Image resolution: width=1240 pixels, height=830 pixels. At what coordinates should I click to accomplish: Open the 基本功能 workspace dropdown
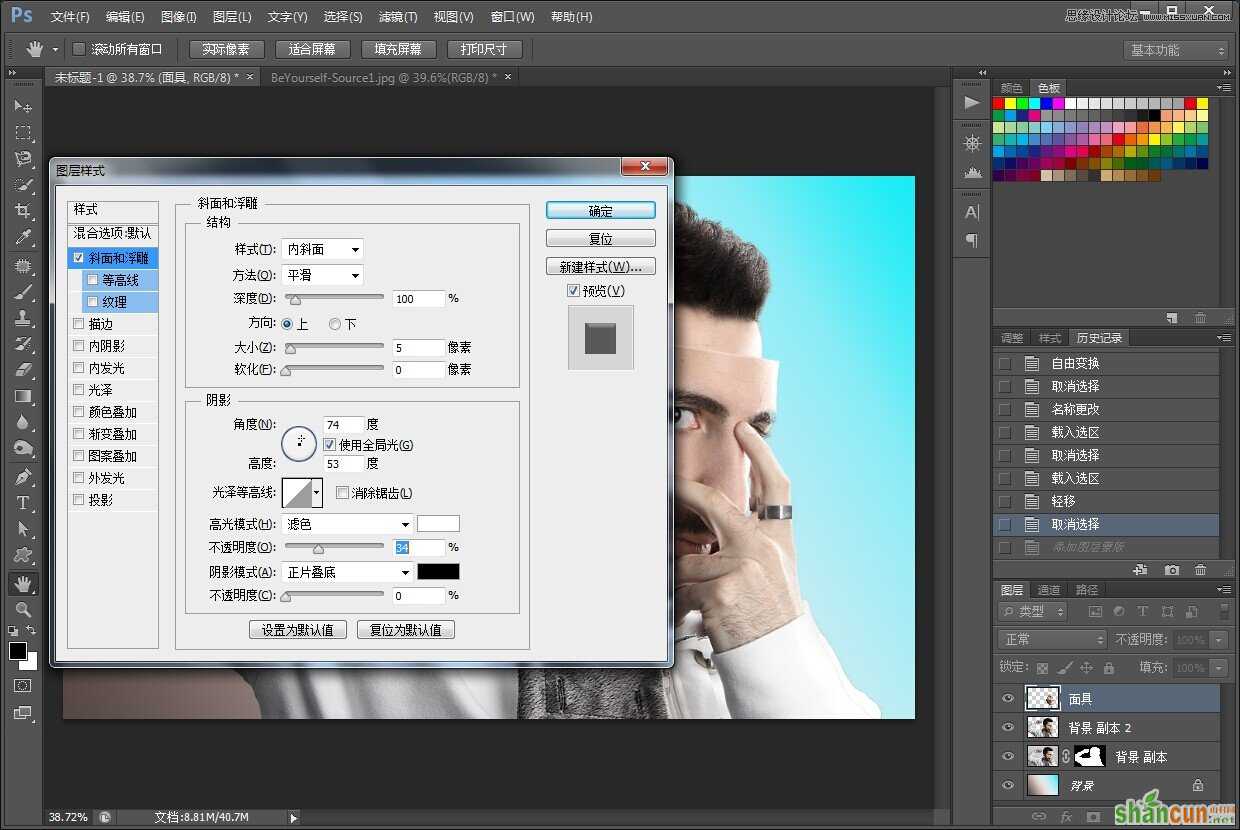coord(1175,50)
